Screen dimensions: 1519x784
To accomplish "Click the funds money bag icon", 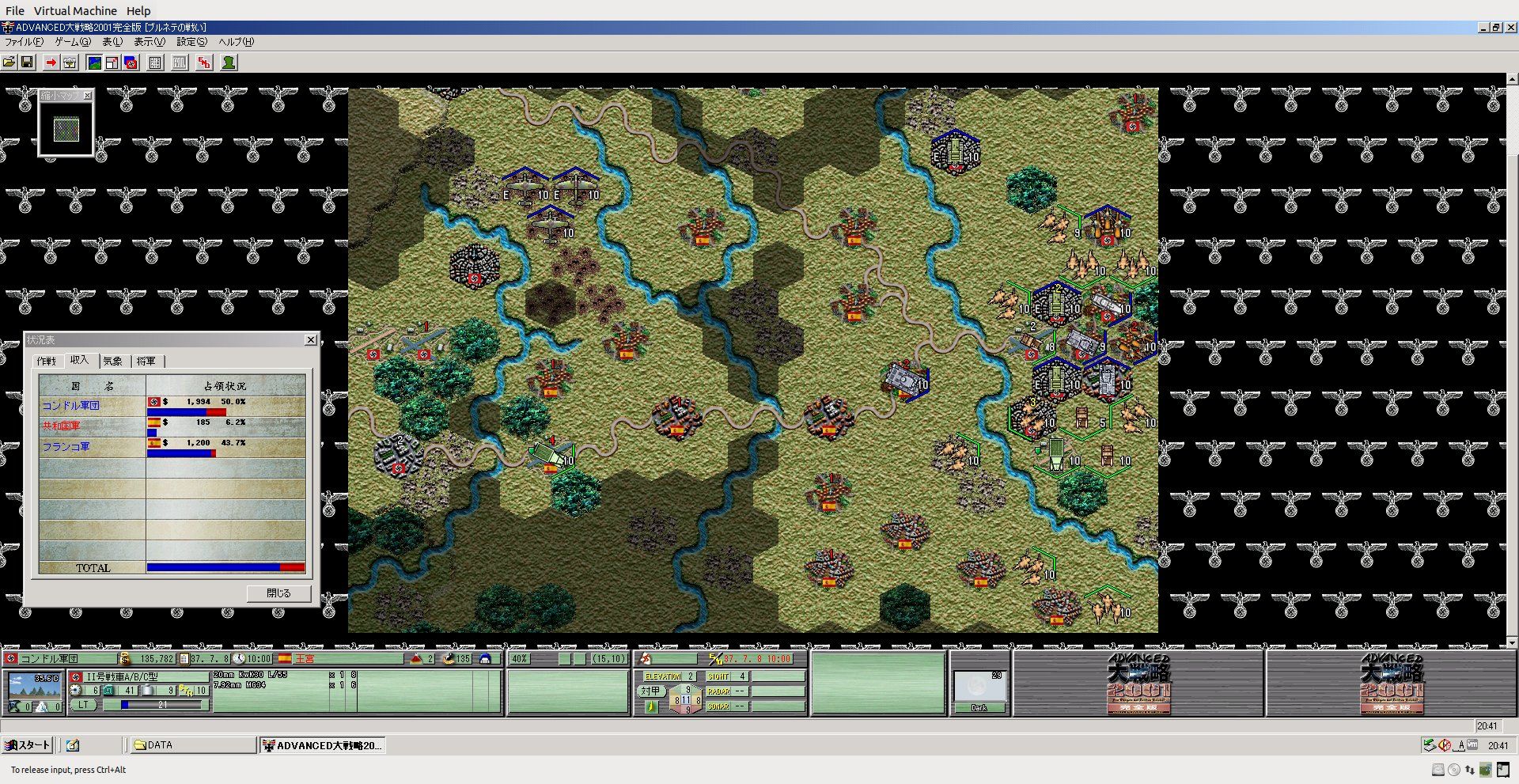I will pos(125,658).
